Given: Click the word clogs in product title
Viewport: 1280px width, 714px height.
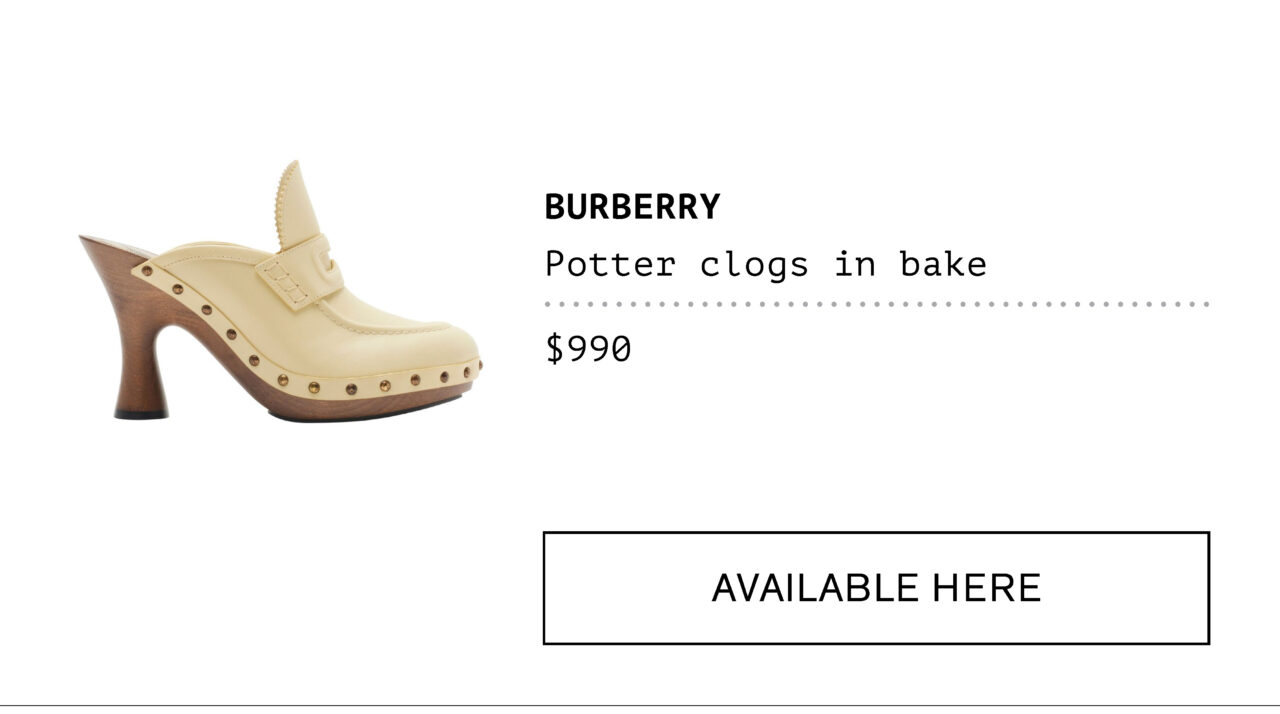Looking at the screenshot, I should point(754,267).
